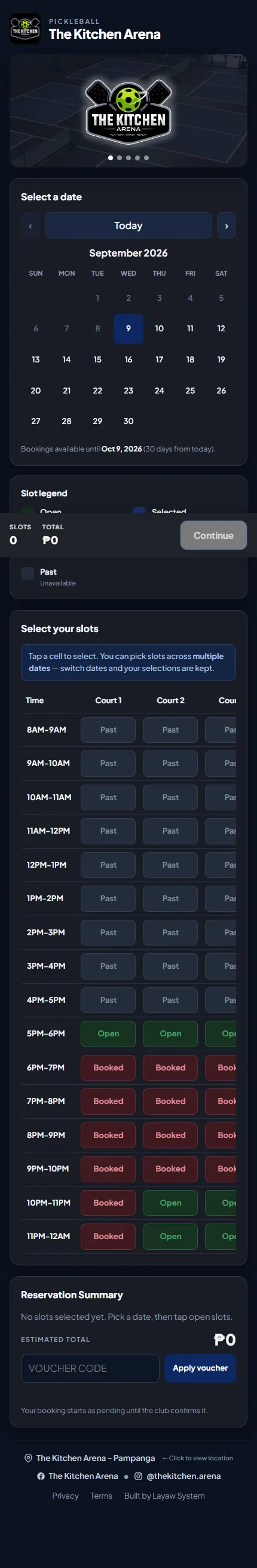Screen dimensions: 257x1568
Task: Open the Facebook icon for The Kitchen Arena
Action: click(x=41, y=1476)
